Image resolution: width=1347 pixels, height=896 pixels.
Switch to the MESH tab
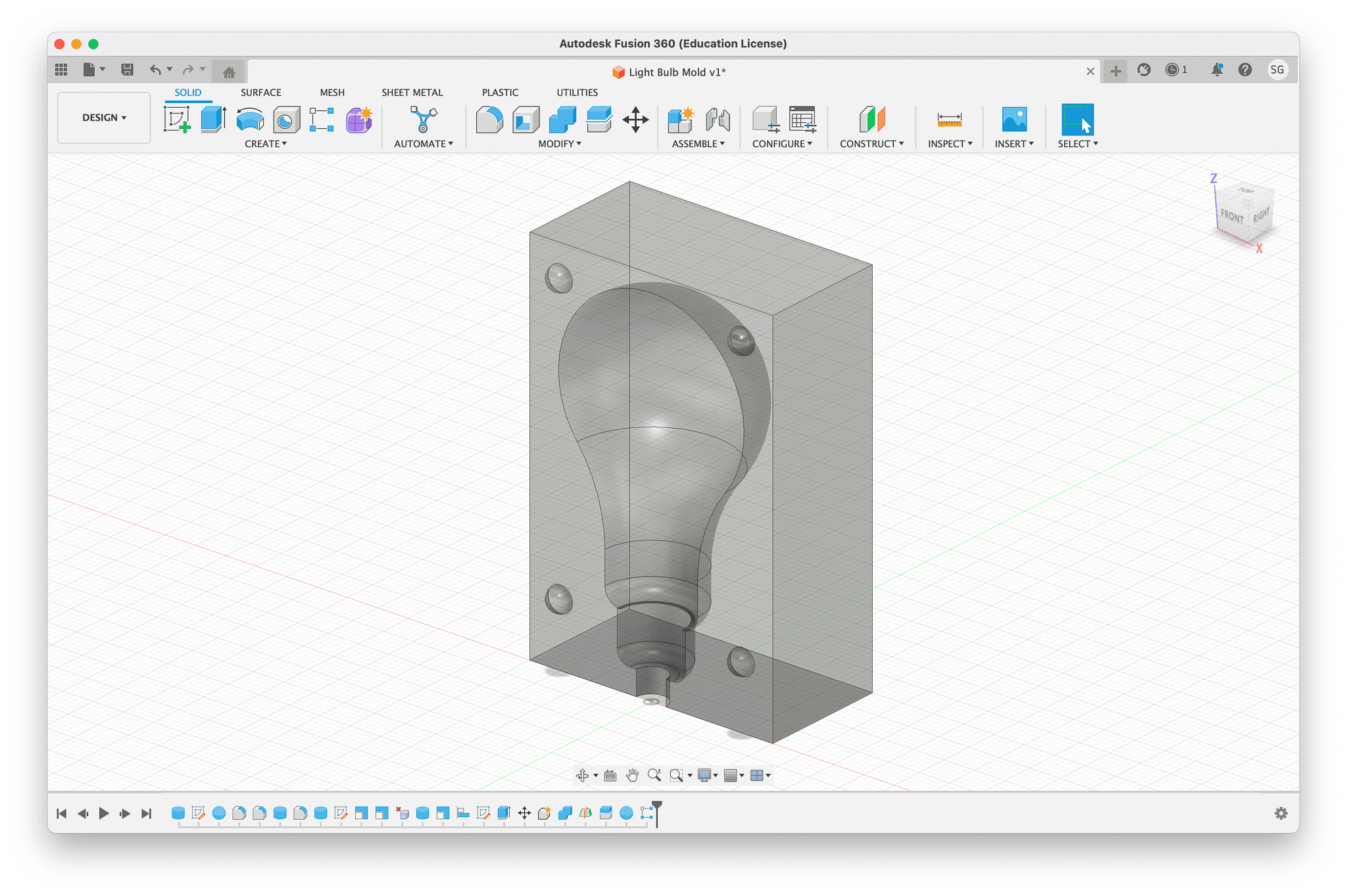pyautogui.click(x=332, y=93)
